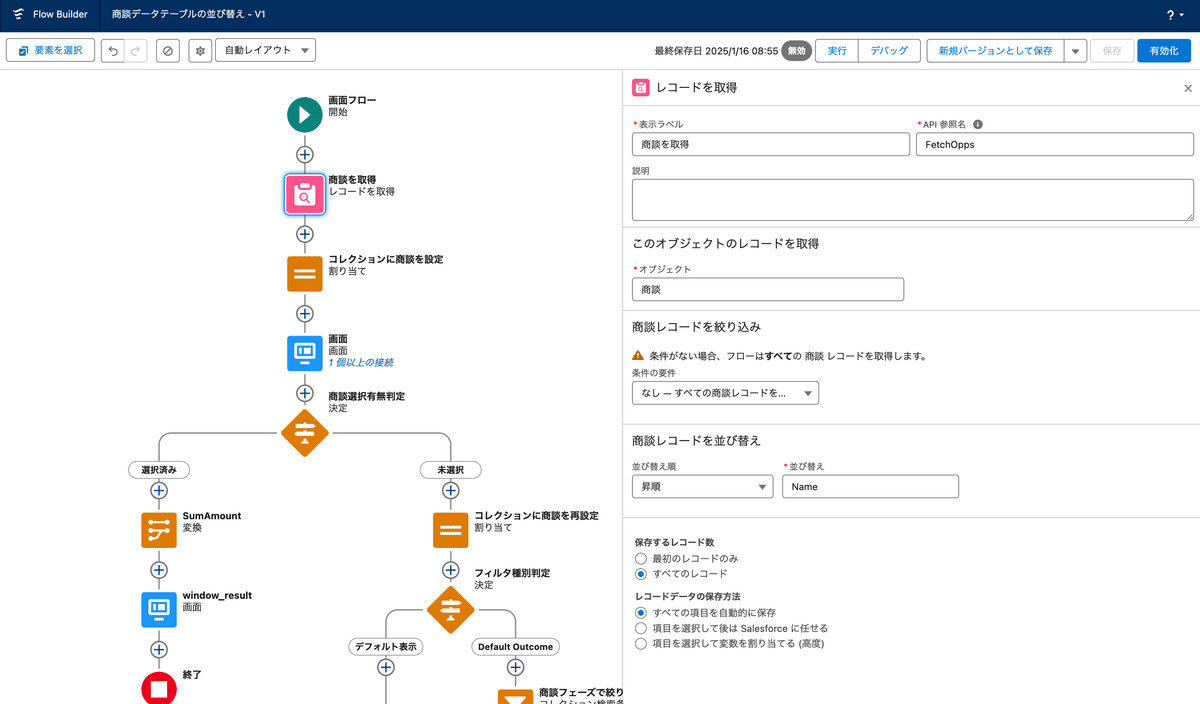Select 最初のレコードのみ radio button

click(641, 558)
